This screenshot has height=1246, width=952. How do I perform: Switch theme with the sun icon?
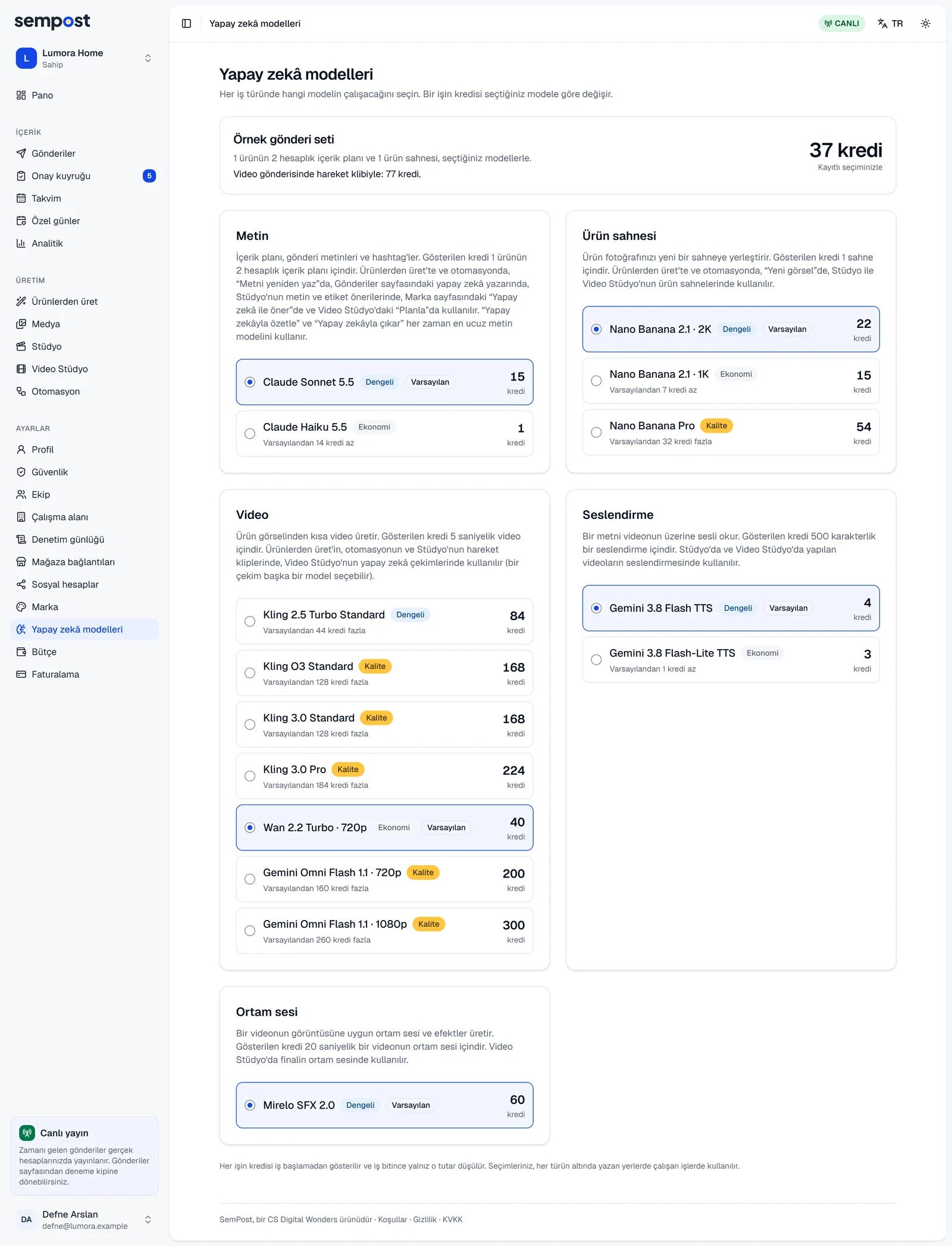point(925,23)
